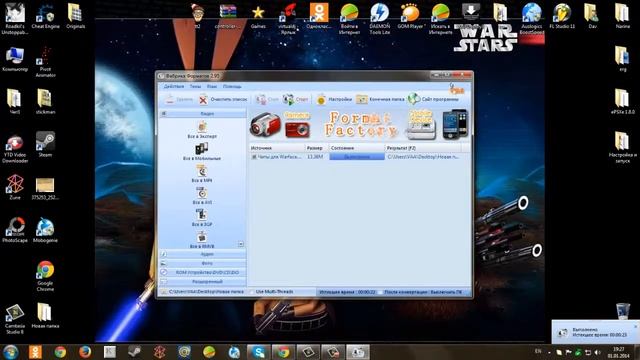Click Очистить список with the red X

click(223, 99)
